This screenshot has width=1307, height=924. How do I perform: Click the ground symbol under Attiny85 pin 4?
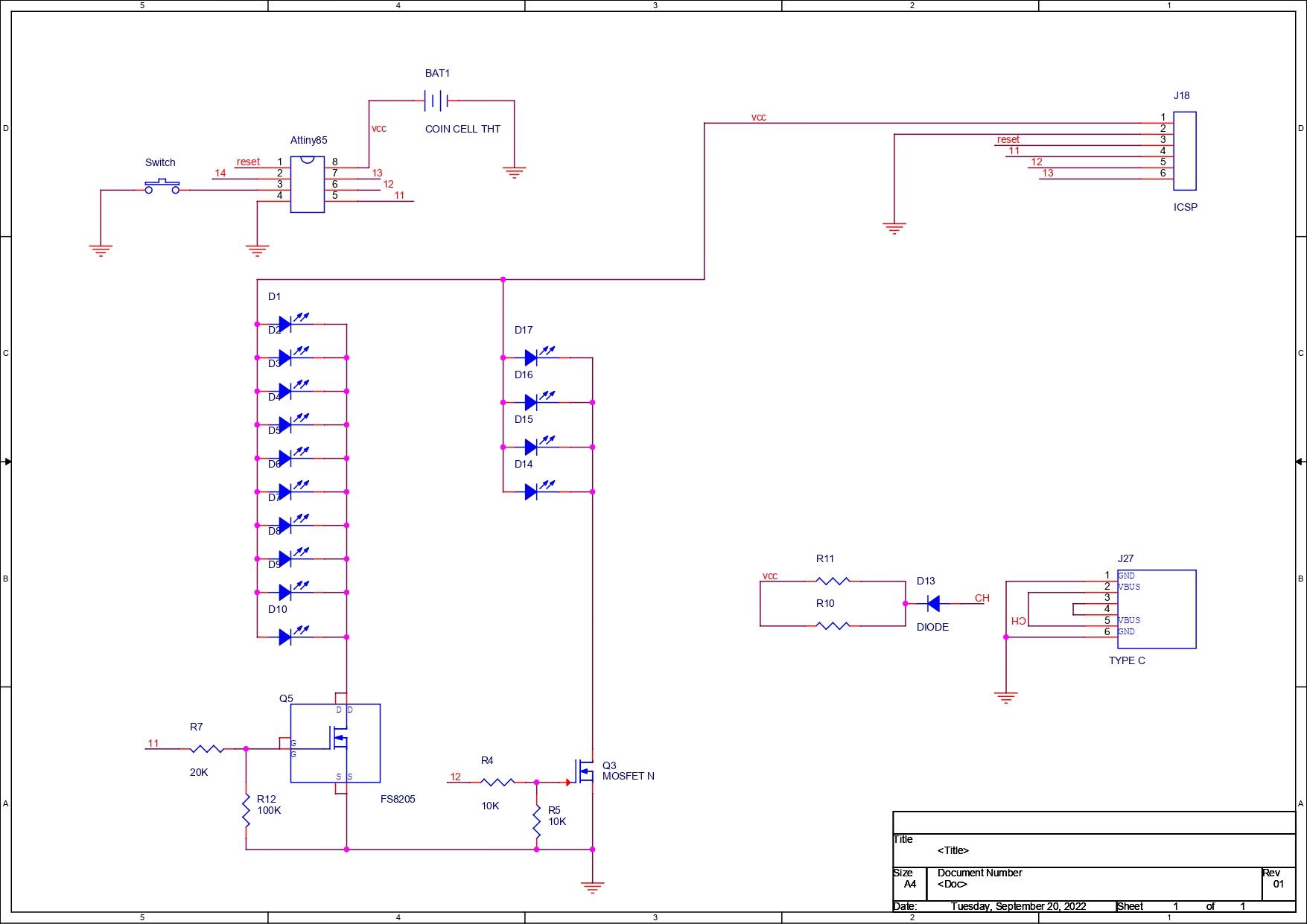[257, 250]
